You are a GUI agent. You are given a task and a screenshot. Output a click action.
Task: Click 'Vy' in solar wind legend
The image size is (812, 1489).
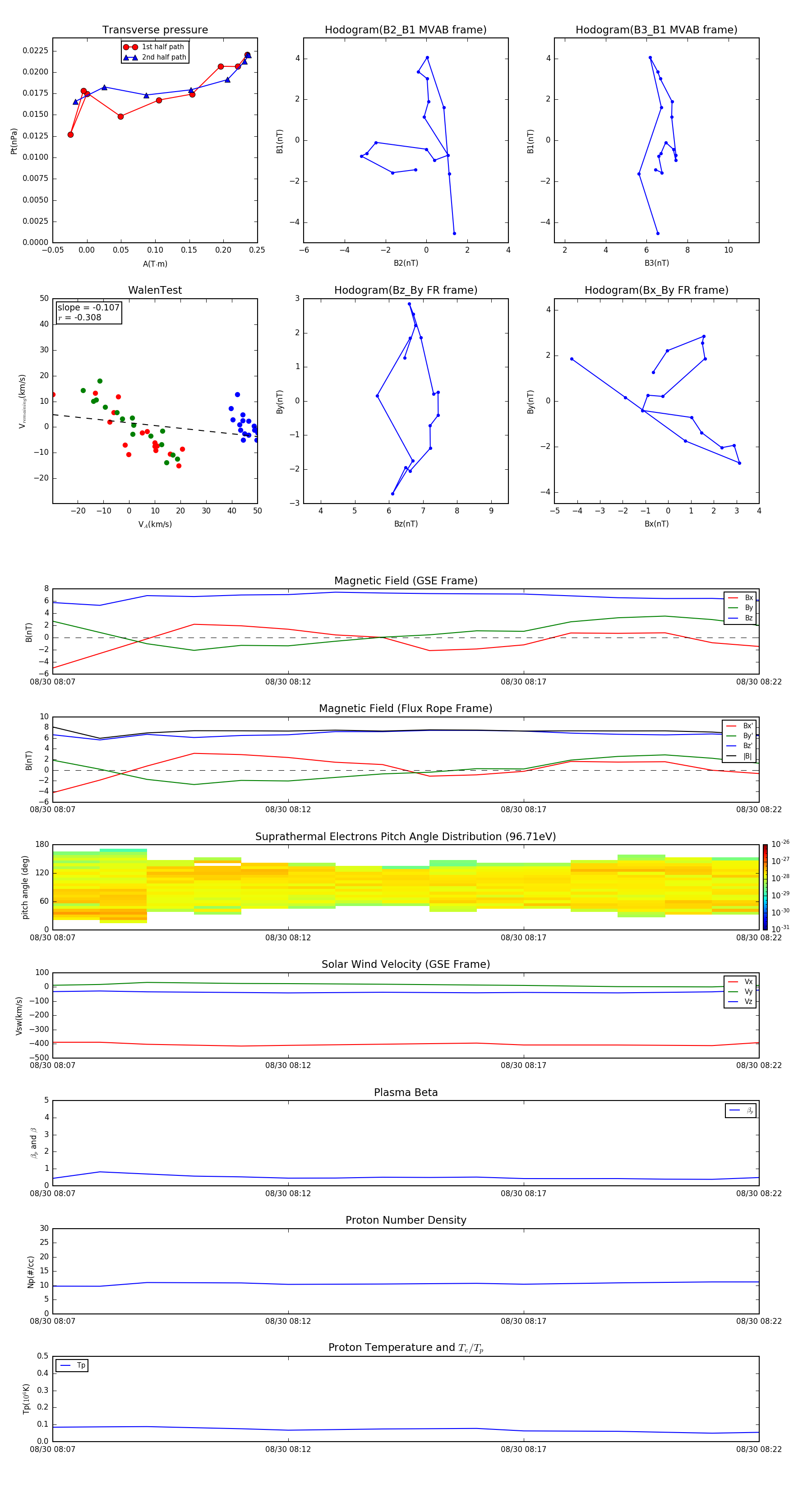click(741, 991)
